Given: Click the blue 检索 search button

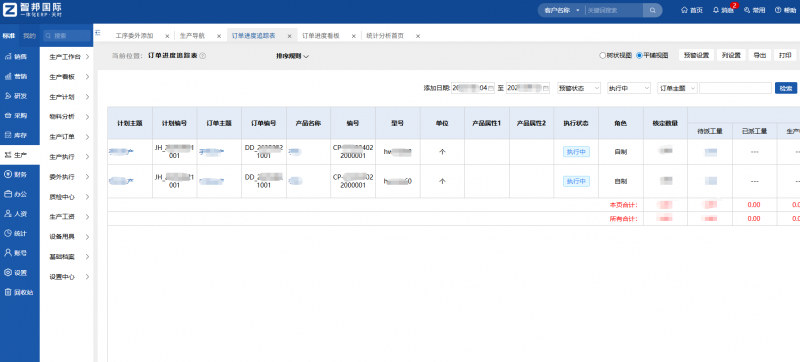Looking at the screenshot, I should tap(786, 88).
